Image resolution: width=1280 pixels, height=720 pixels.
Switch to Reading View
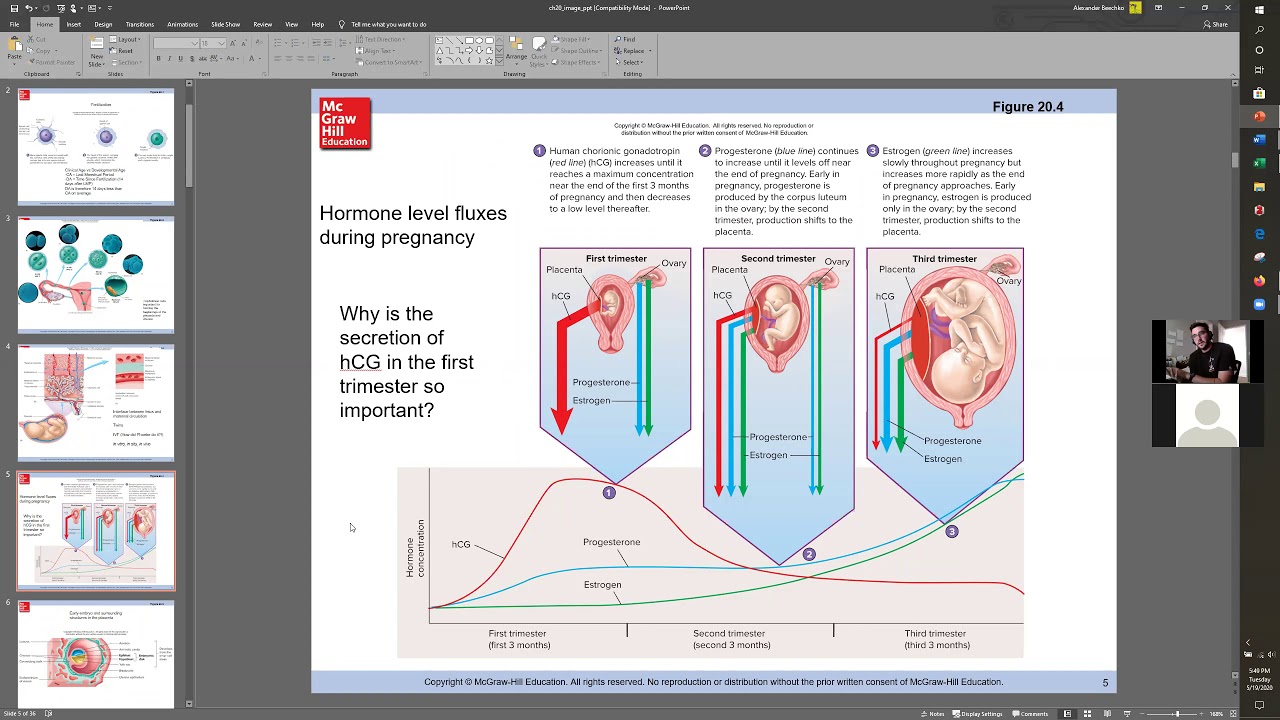point(1107,714)
